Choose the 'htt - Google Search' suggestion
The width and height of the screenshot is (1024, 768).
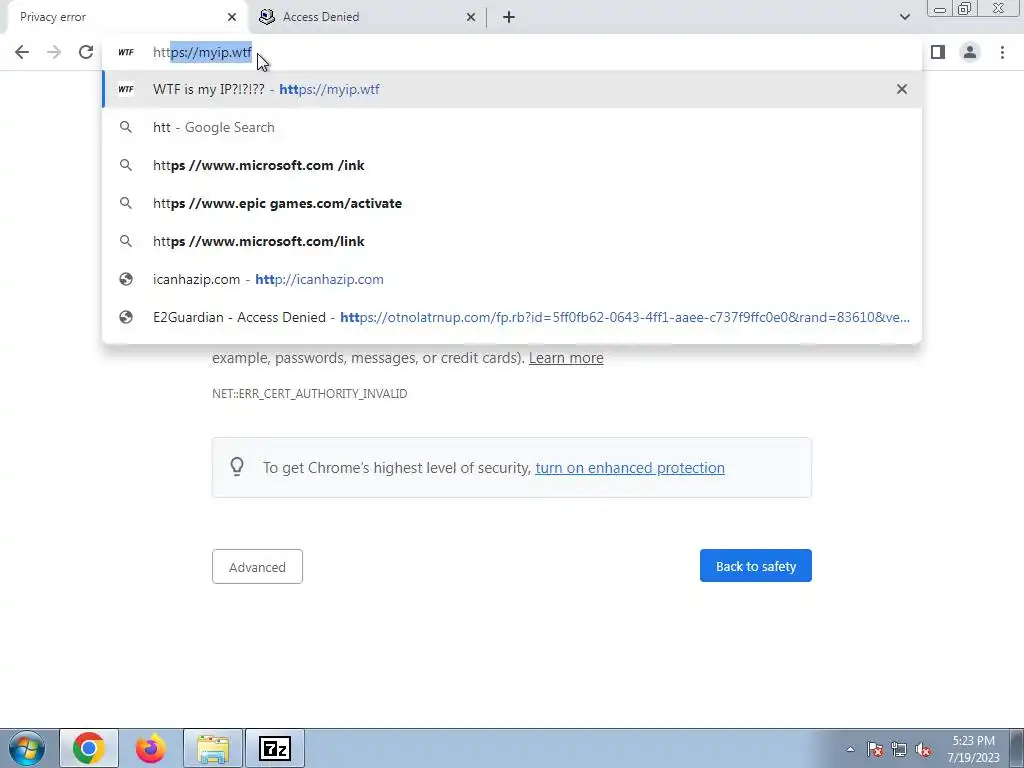pos(512,127)
